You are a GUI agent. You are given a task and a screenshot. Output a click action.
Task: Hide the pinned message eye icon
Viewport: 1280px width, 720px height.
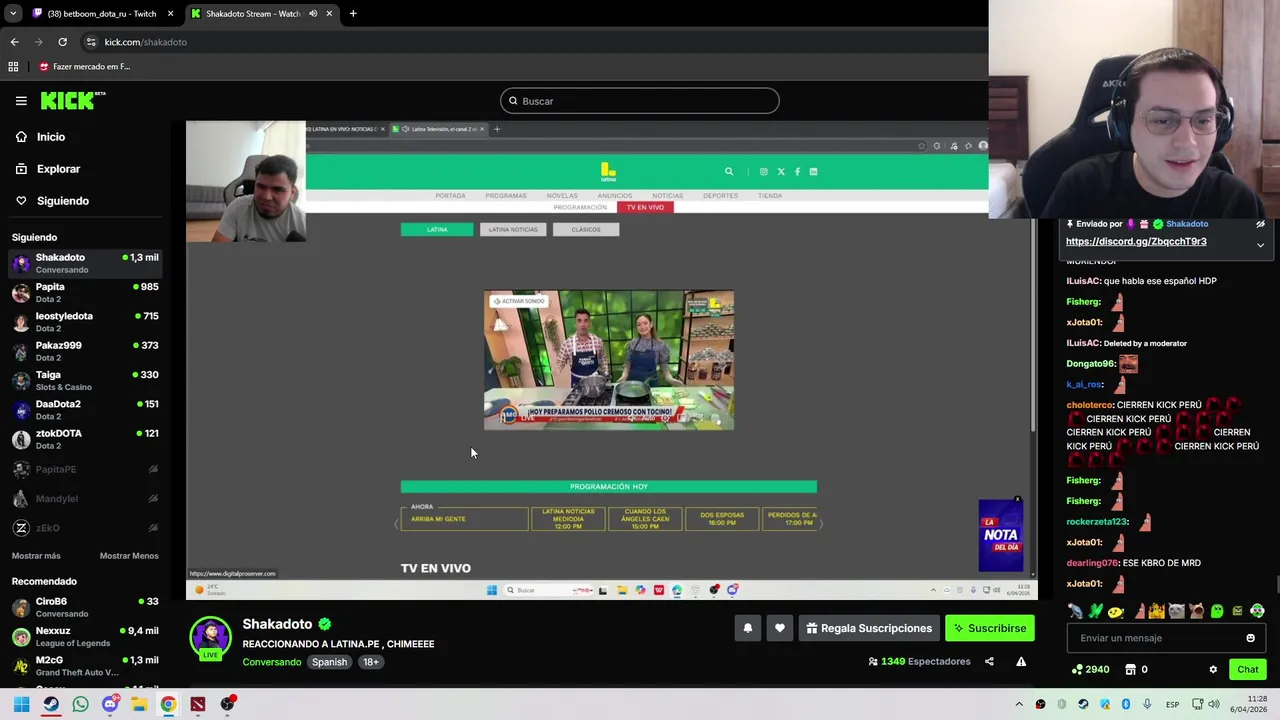[x=1260, y=224]
